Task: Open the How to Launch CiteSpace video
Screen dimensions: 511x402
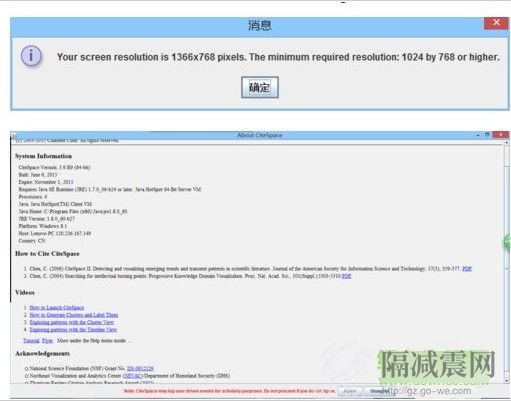Action: click(x=57, y=307)
